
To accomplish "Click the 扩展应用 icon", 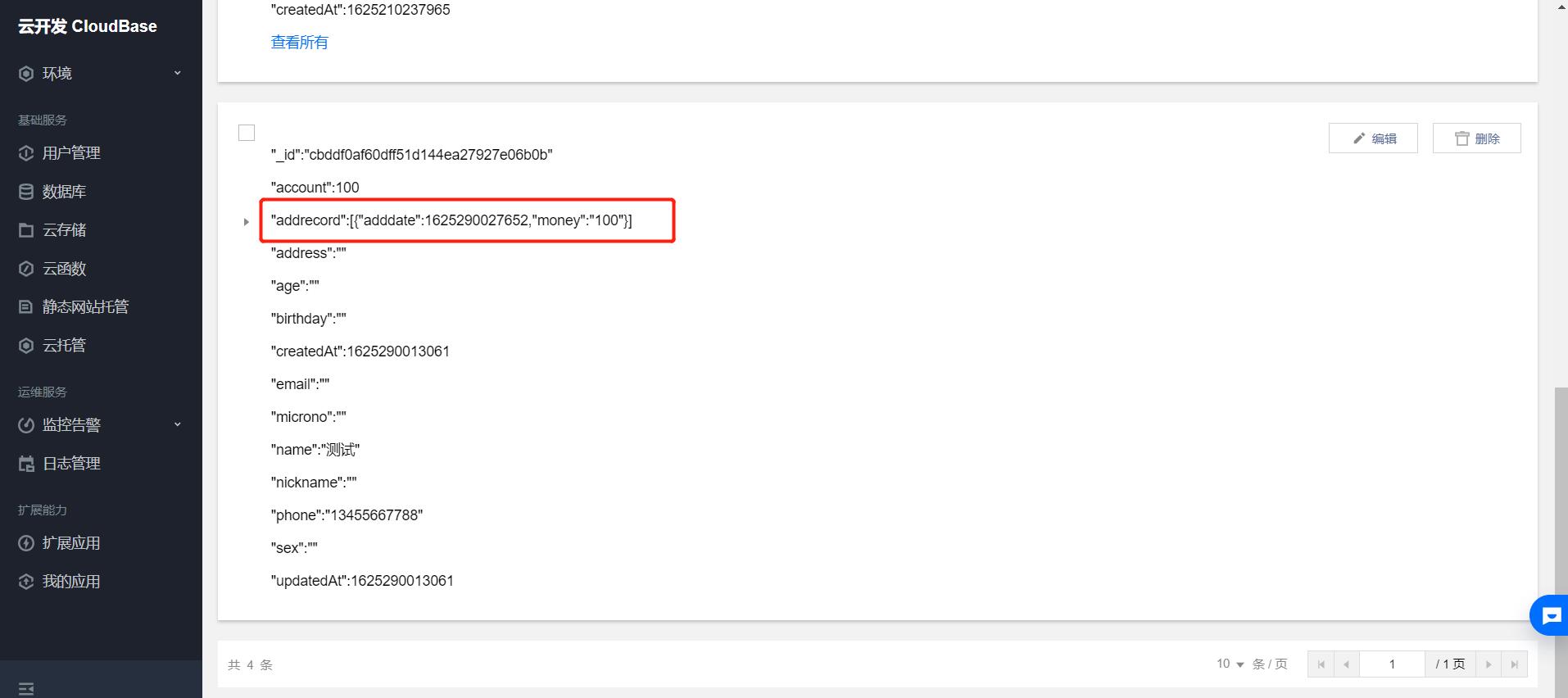I will click(26, 543).
